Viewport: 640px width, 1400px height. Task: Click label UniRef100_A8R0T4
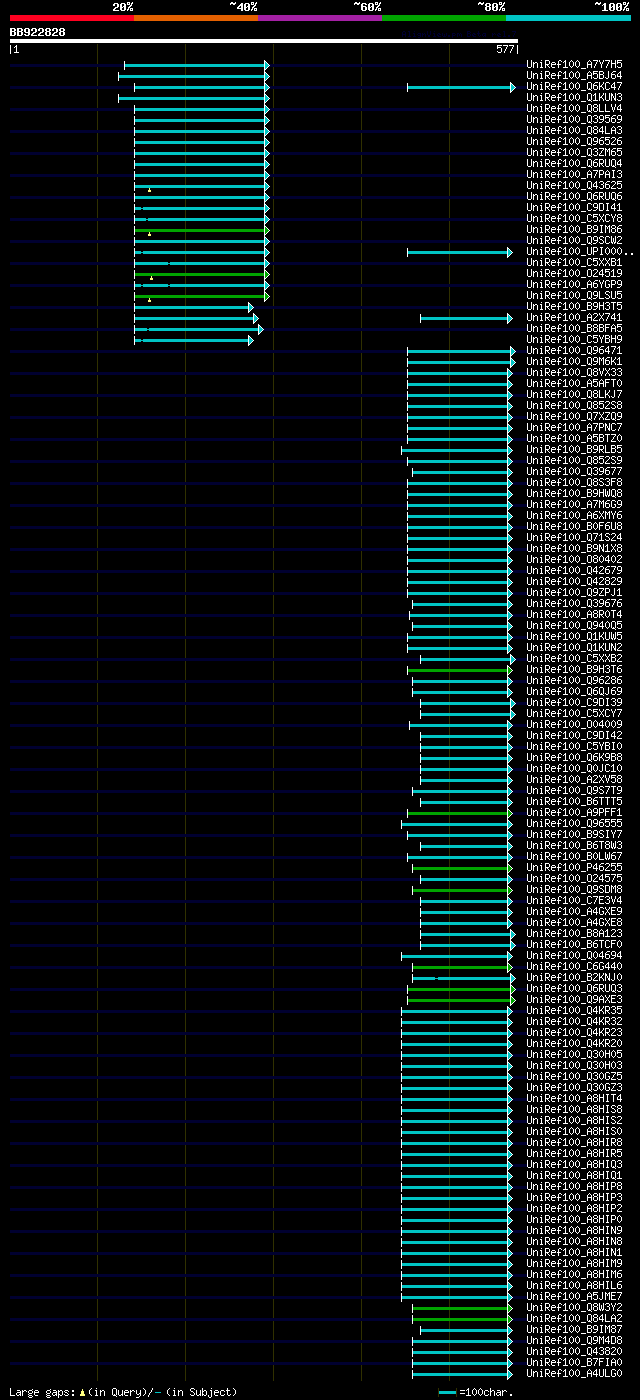tap(574, 615)
